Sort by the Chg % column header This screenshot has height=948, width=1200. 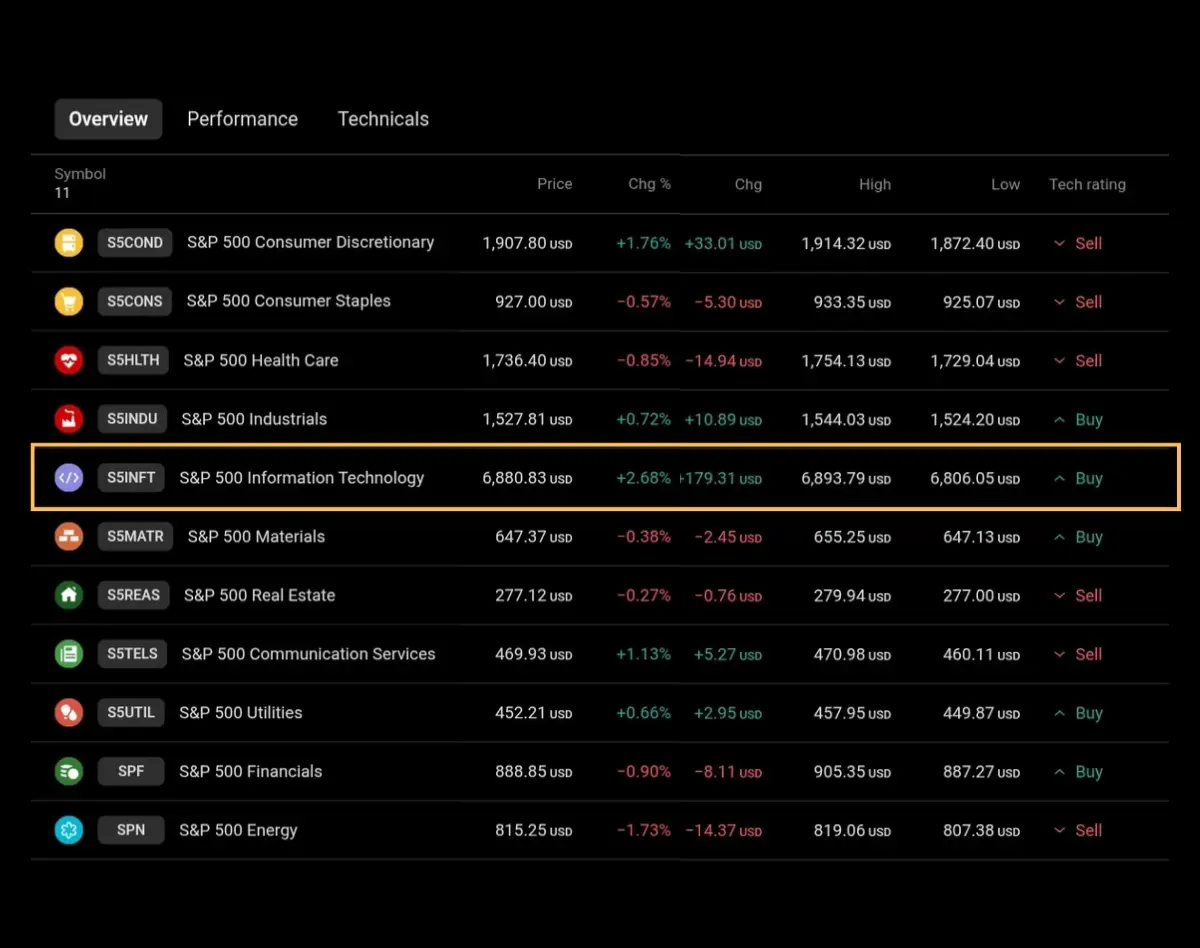[x=649, y=184]
